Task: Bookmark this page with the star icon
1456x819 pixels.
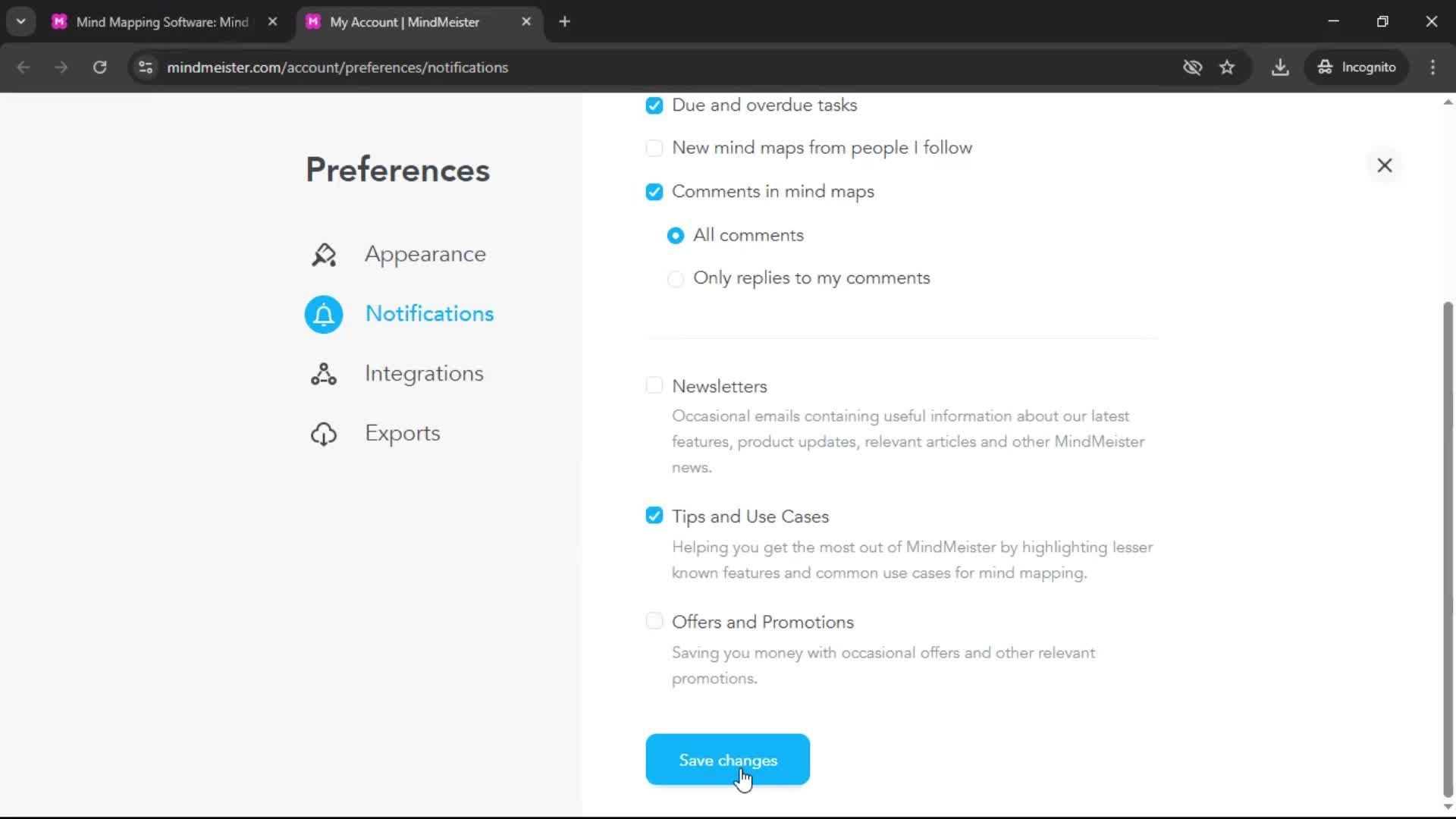Action: [x=1227, y=67]
